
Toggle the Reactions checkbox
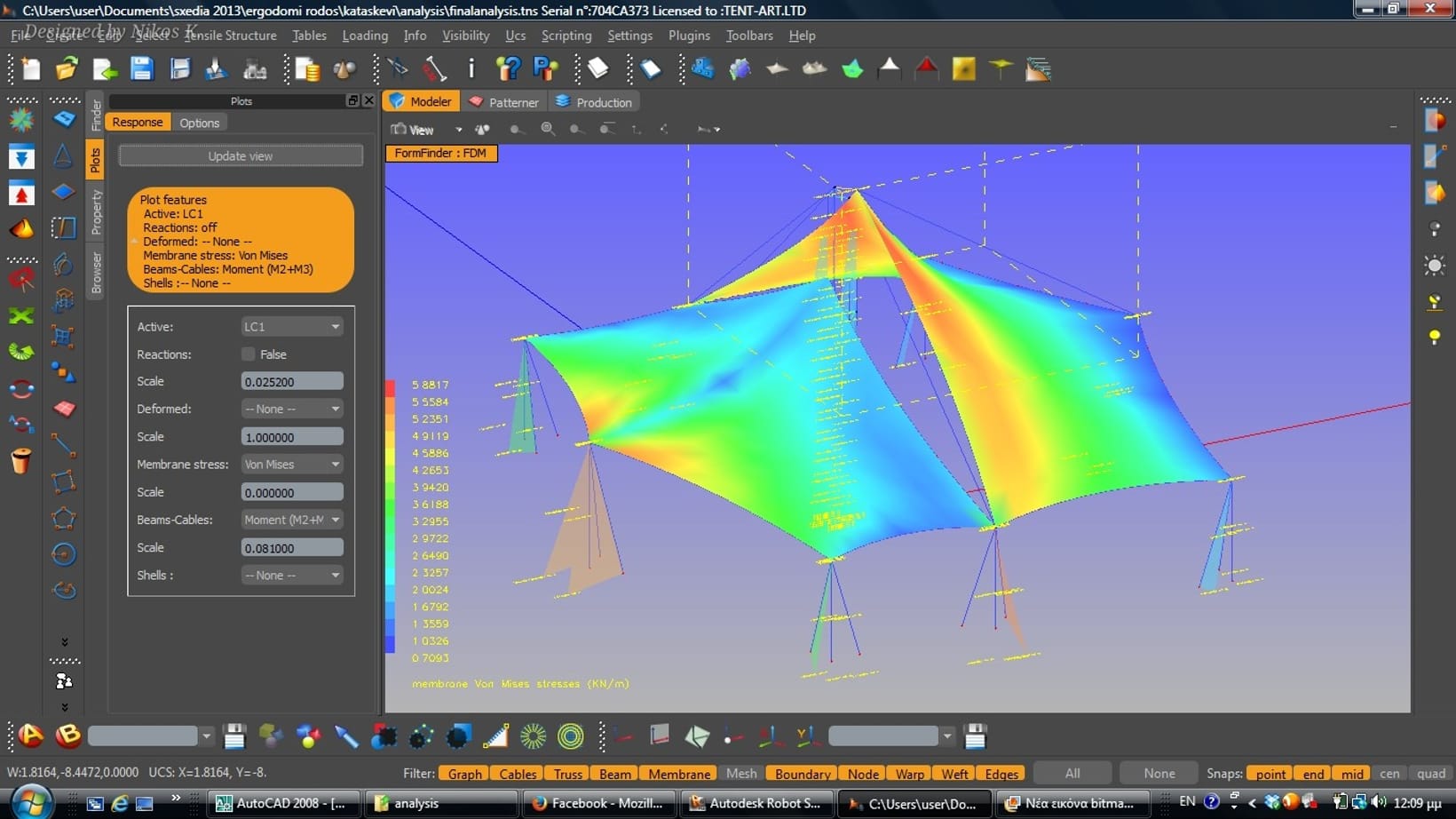249,354
